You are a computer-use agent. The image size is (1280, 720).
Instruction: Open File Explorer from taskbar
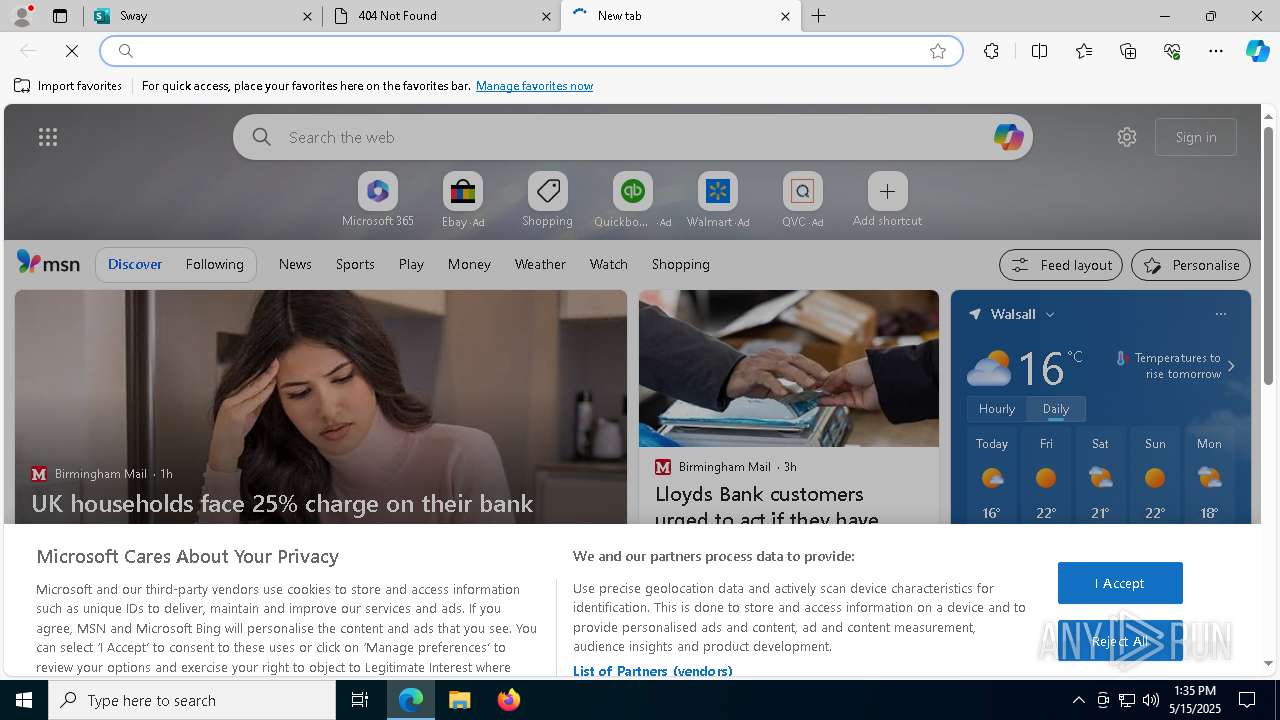coord(459,700)
